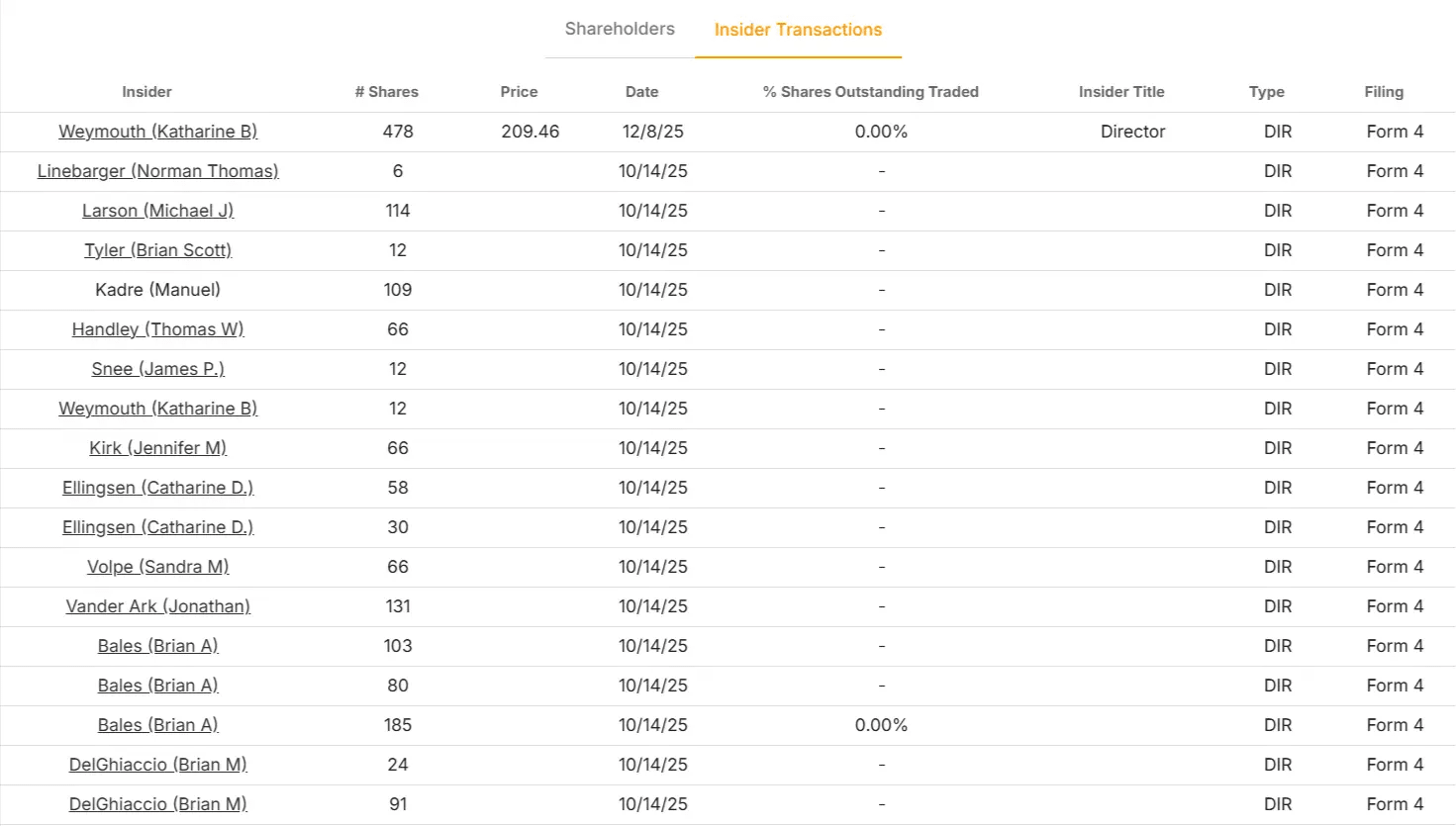Open Larson (Michael J) insider link
1456x826 pixels.
(157, 211)
